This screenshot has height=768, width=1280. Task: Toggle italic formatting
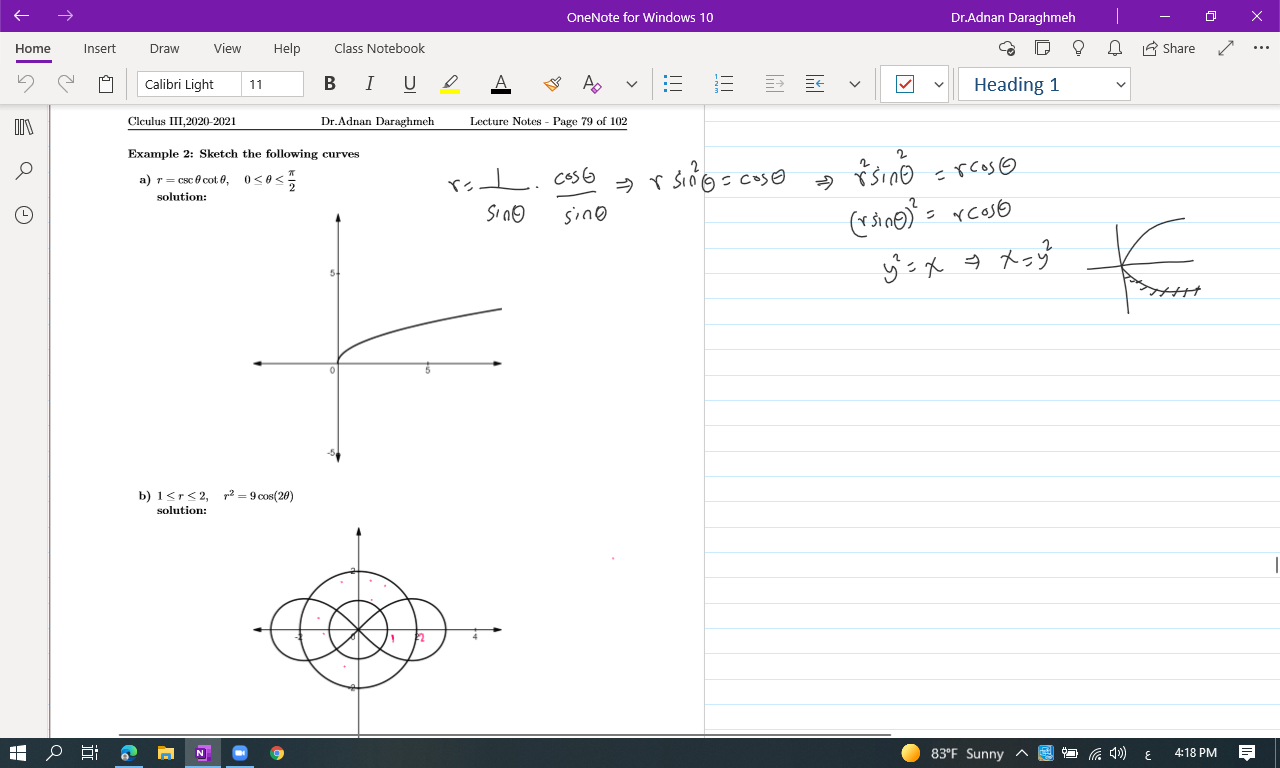369,84
